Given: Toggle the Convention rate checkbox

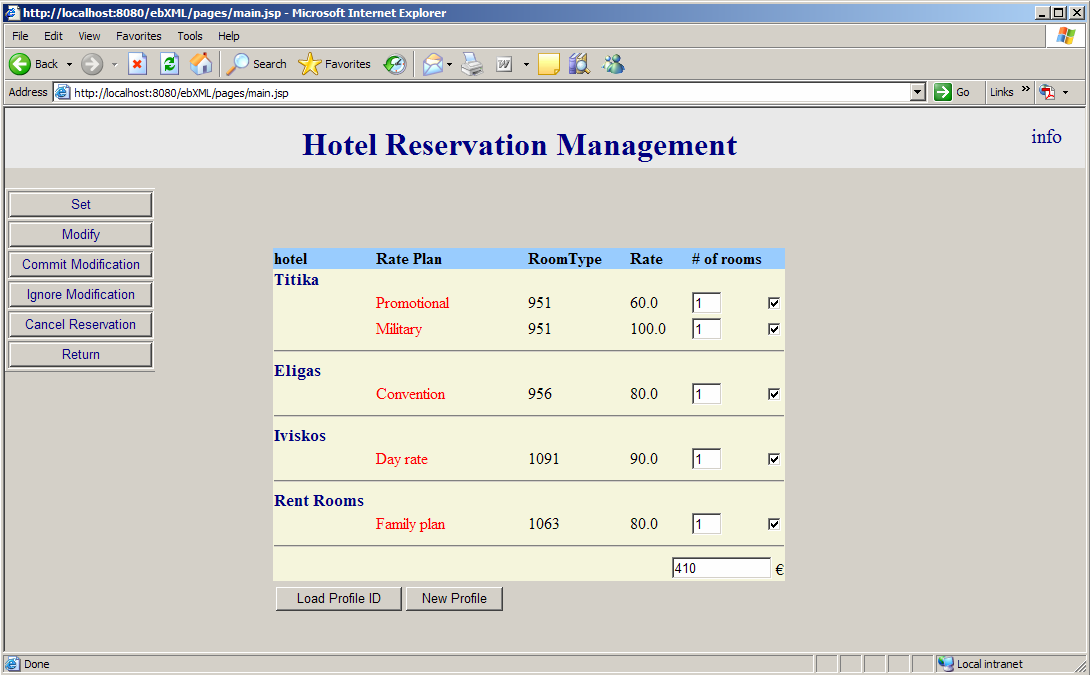Looking at the screenshot, I should [x=774, y=394].
